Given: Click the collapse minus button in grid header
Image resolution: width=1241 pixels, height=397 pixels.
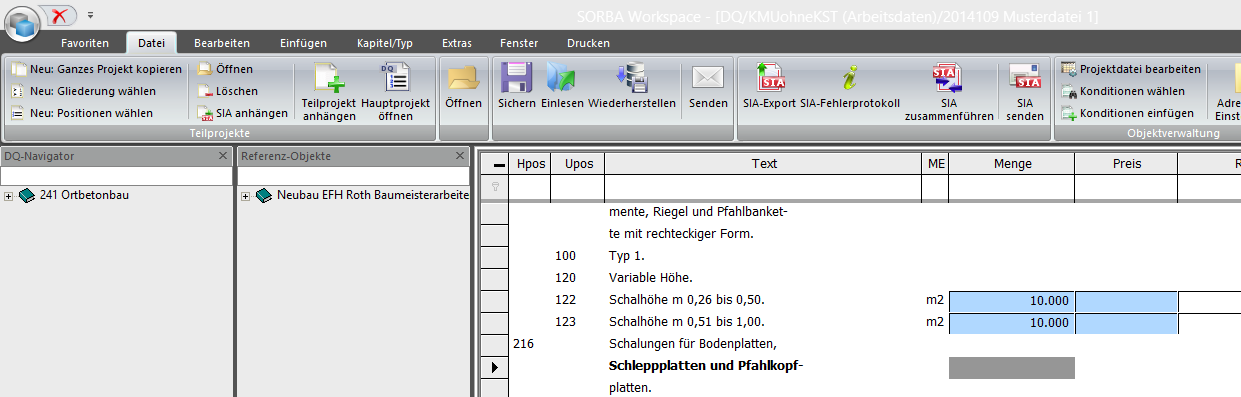Looking at the screenshot, I should coord(494,164).
